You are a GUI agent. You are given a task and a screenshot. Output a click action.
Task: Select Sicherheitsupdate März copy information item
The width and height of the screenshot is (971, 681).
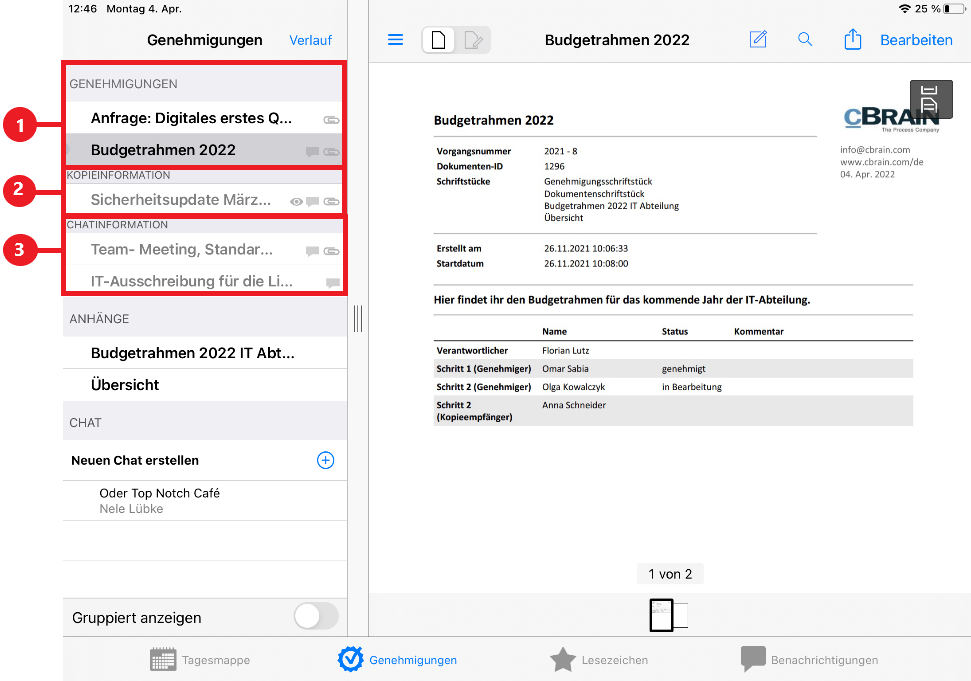pyautogui.click(x=181, y=200)
